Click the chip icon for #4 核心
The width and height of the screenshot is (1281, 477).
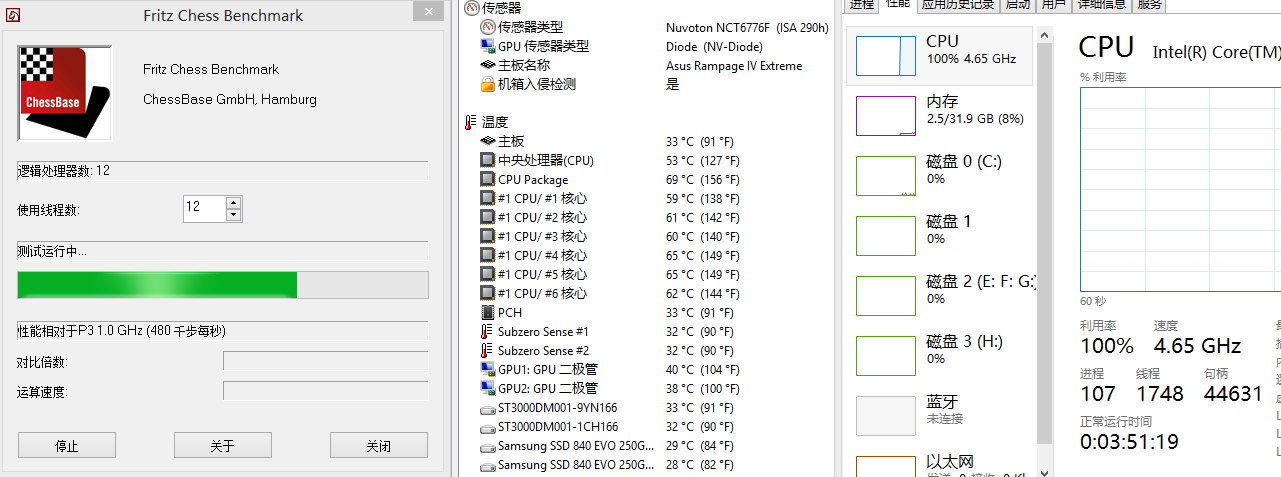pos(488,255)
